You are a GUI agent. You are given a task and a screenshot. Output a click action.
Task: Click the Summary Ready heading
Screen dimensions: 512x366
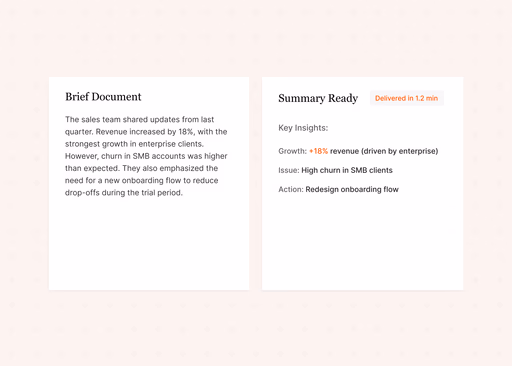(318, 98)
